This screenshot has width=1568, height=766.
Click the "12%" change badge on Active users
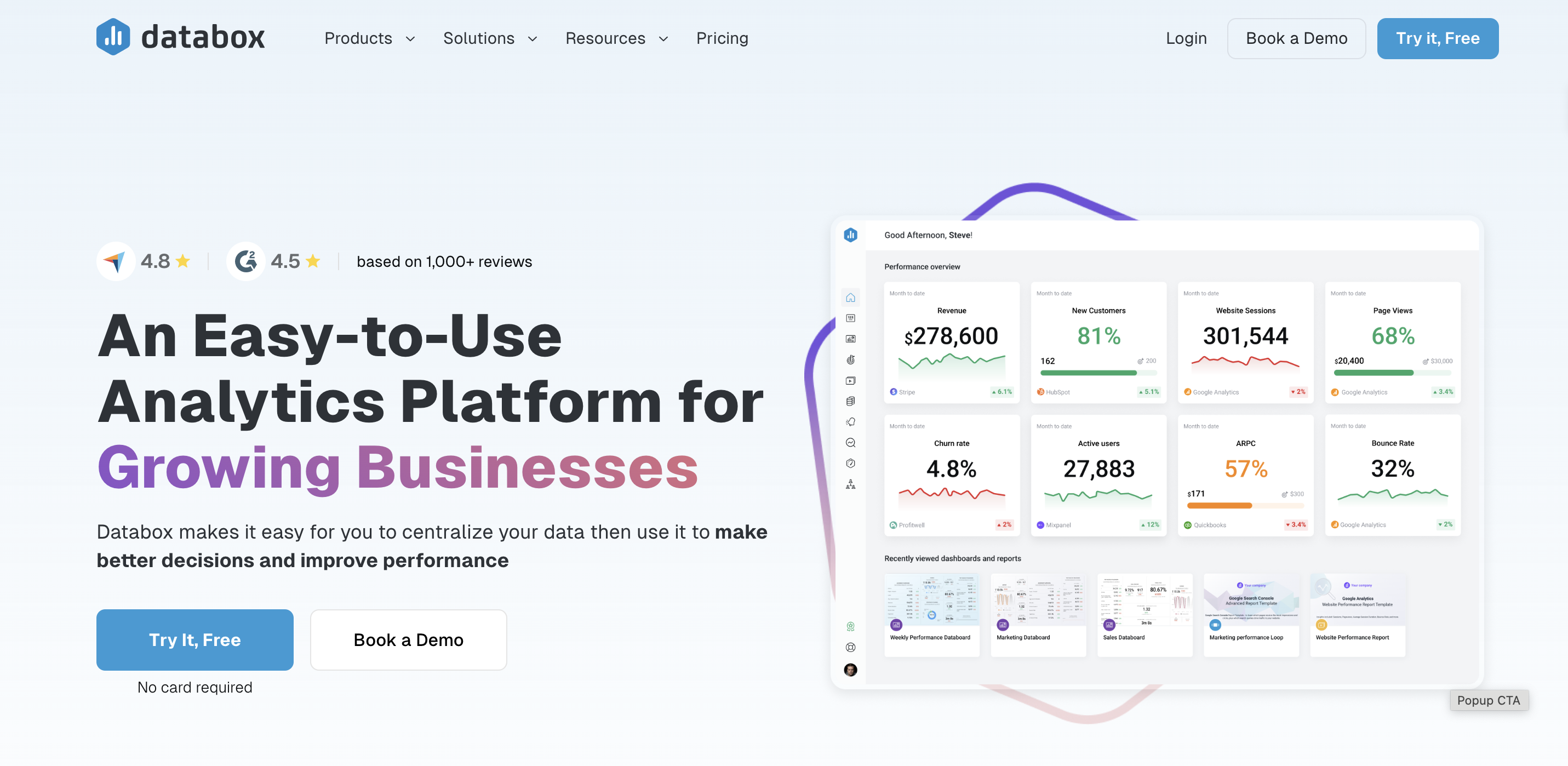pos(1150,524)
